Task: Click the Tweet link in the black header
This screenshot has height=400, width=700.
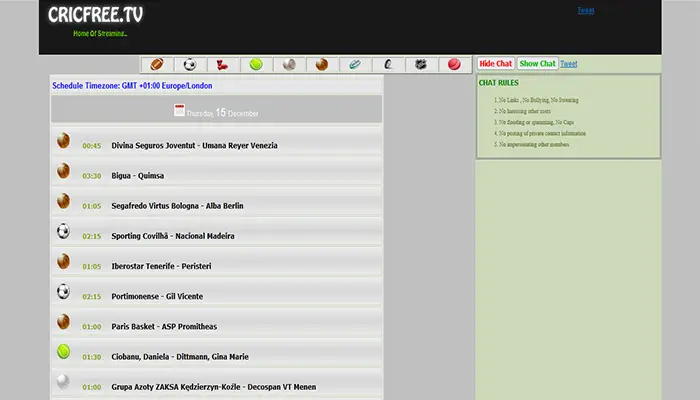Action: click(586, 10)
